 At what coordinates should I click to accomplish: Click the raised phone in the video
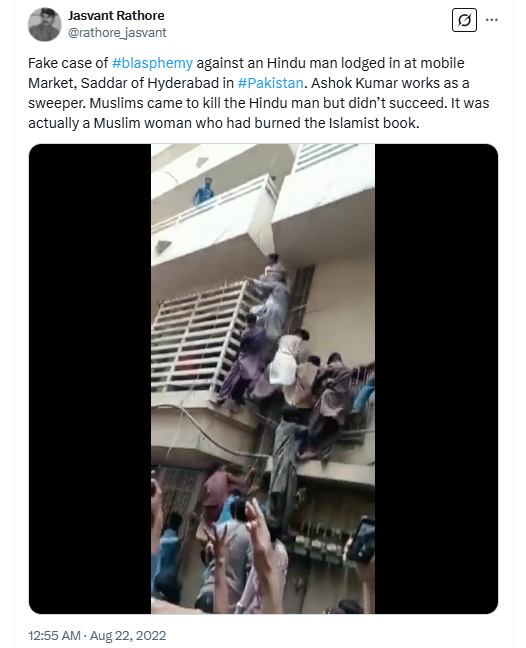click(x=362, y=541)
